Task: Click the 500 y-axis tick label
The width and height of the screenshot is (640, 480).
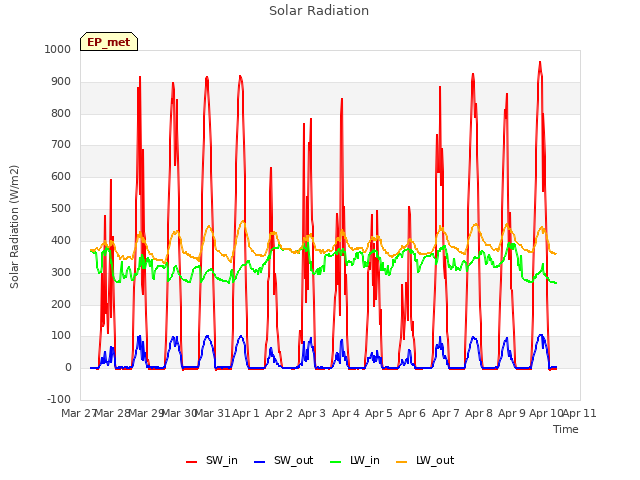Action: pos(61,209)
